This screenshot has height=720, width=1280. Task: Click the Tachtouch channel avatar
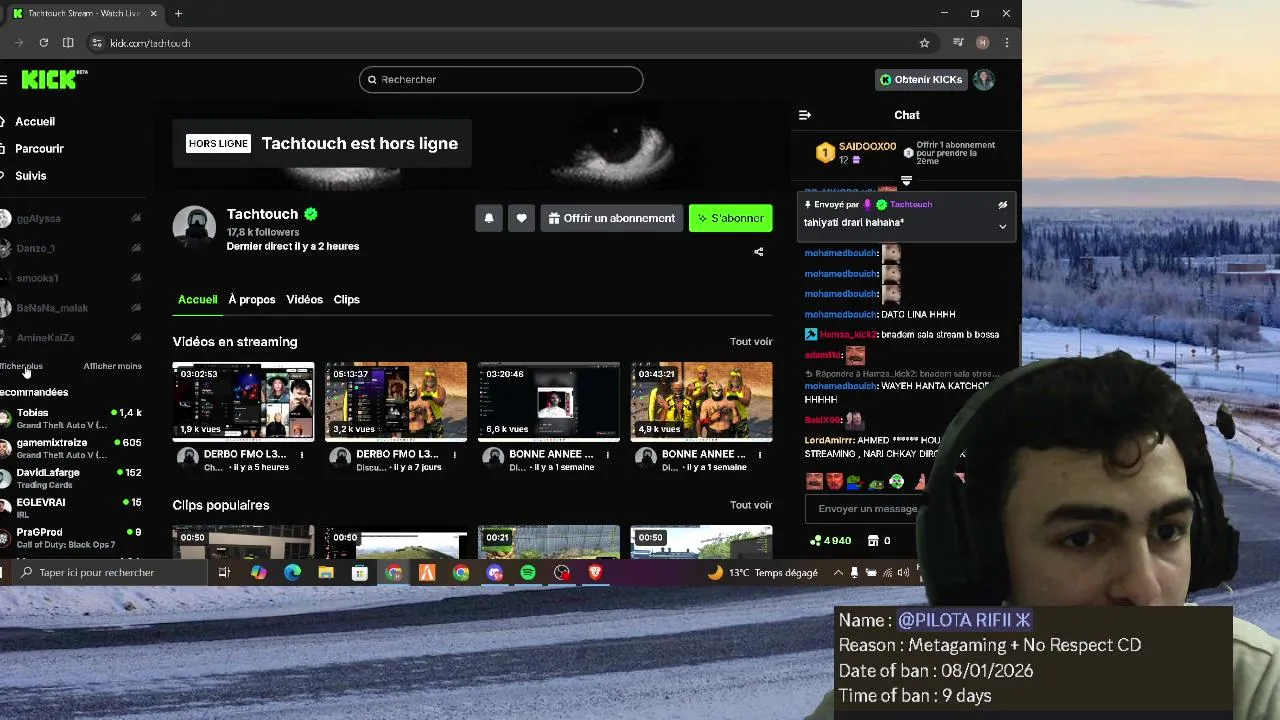click(194, 226)
